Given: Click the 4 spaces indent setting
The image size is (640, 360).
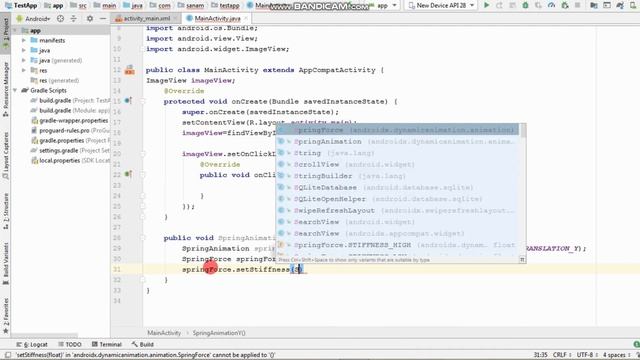Looking at the screenshot, I should tap(616, 355).
